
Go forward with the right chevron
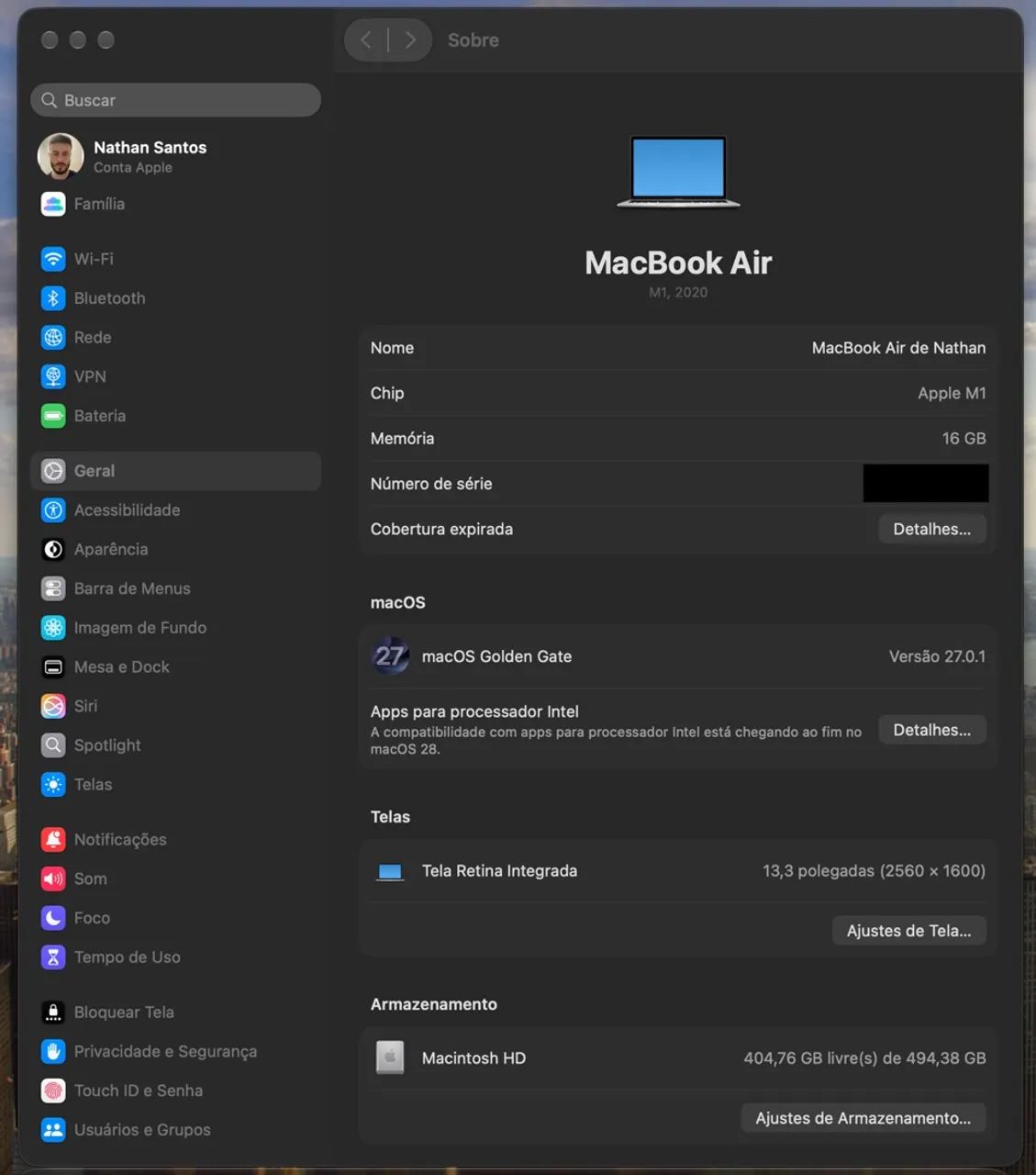(x=410, y=40)
